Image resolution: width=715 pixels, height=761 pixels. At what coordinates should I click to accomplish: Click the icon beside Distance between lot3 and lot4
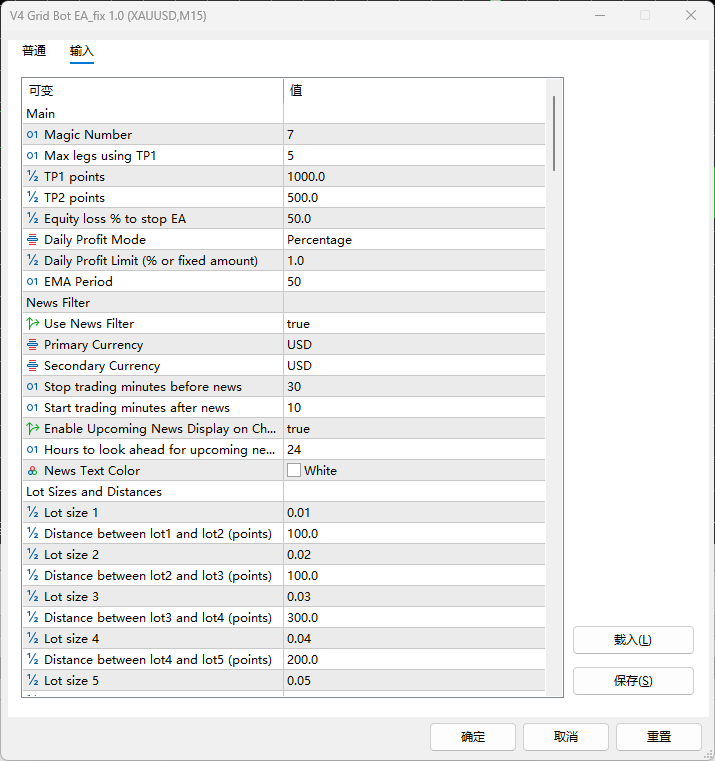click(32, 617)
